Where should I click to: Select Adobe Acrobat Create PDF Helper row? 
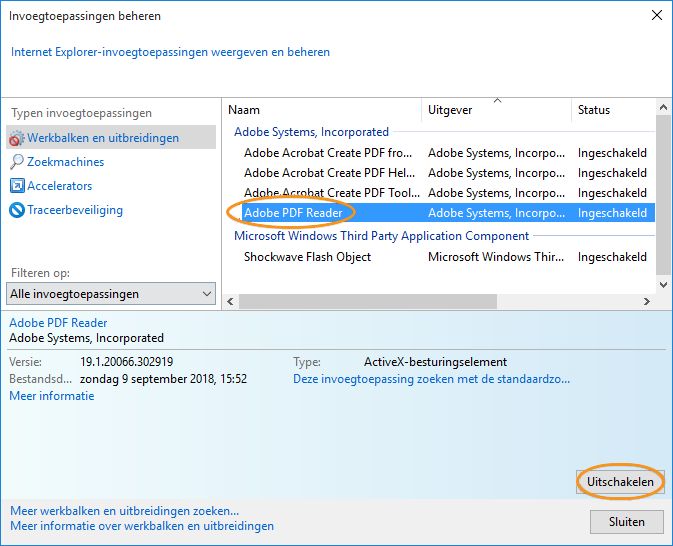coord(329,173)
